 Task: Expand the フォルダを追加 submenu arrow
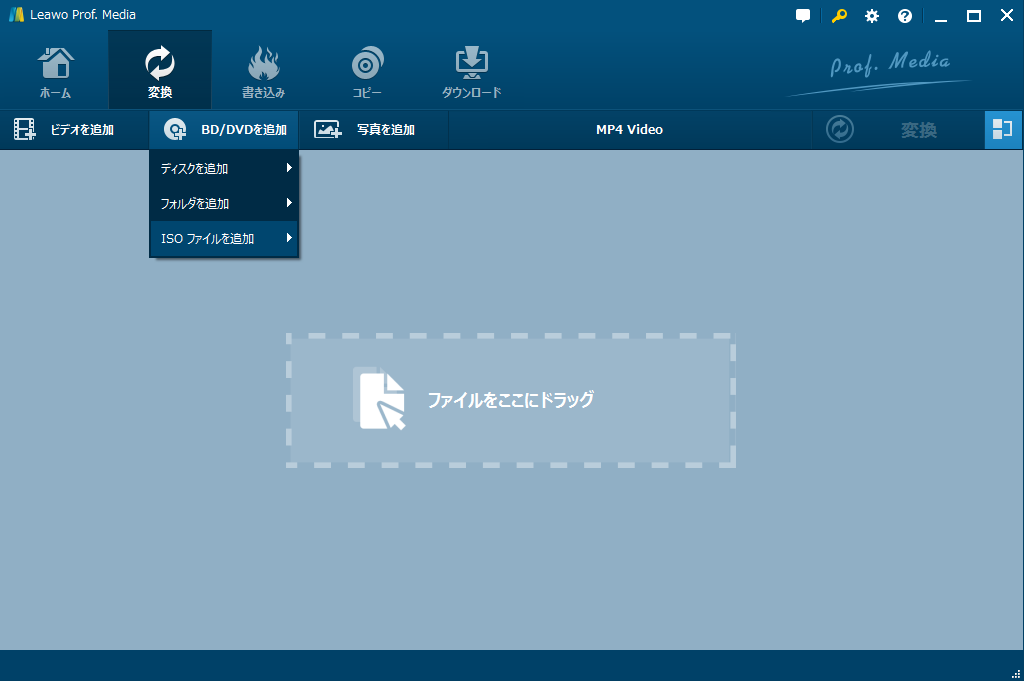[x=291, y=203]
